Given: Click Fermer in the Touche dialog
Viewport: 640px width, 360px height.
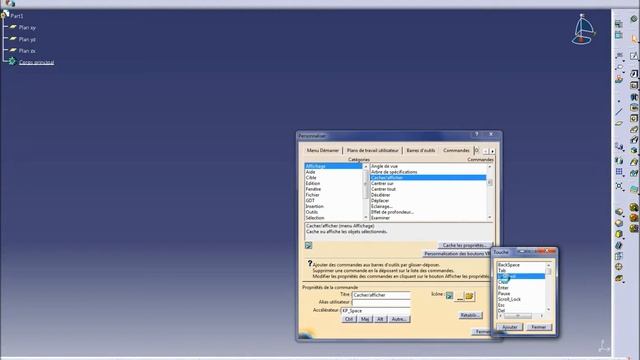Looking at the screenshot, I should point(539,327).
